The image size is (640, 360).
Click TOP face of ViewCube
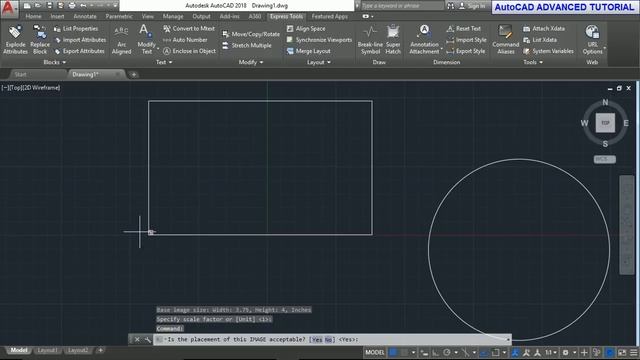(x=605, y=123)
